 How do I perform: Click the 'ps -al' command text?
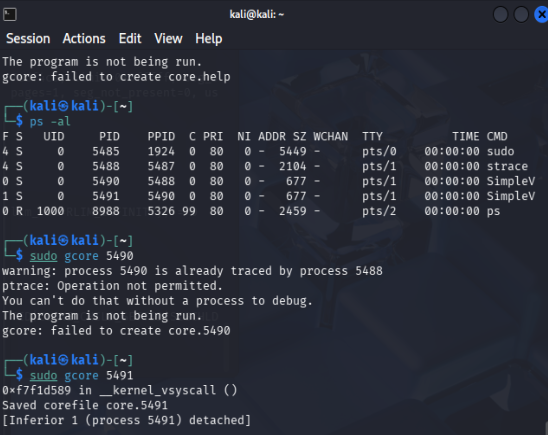click(x=50, y=121)
